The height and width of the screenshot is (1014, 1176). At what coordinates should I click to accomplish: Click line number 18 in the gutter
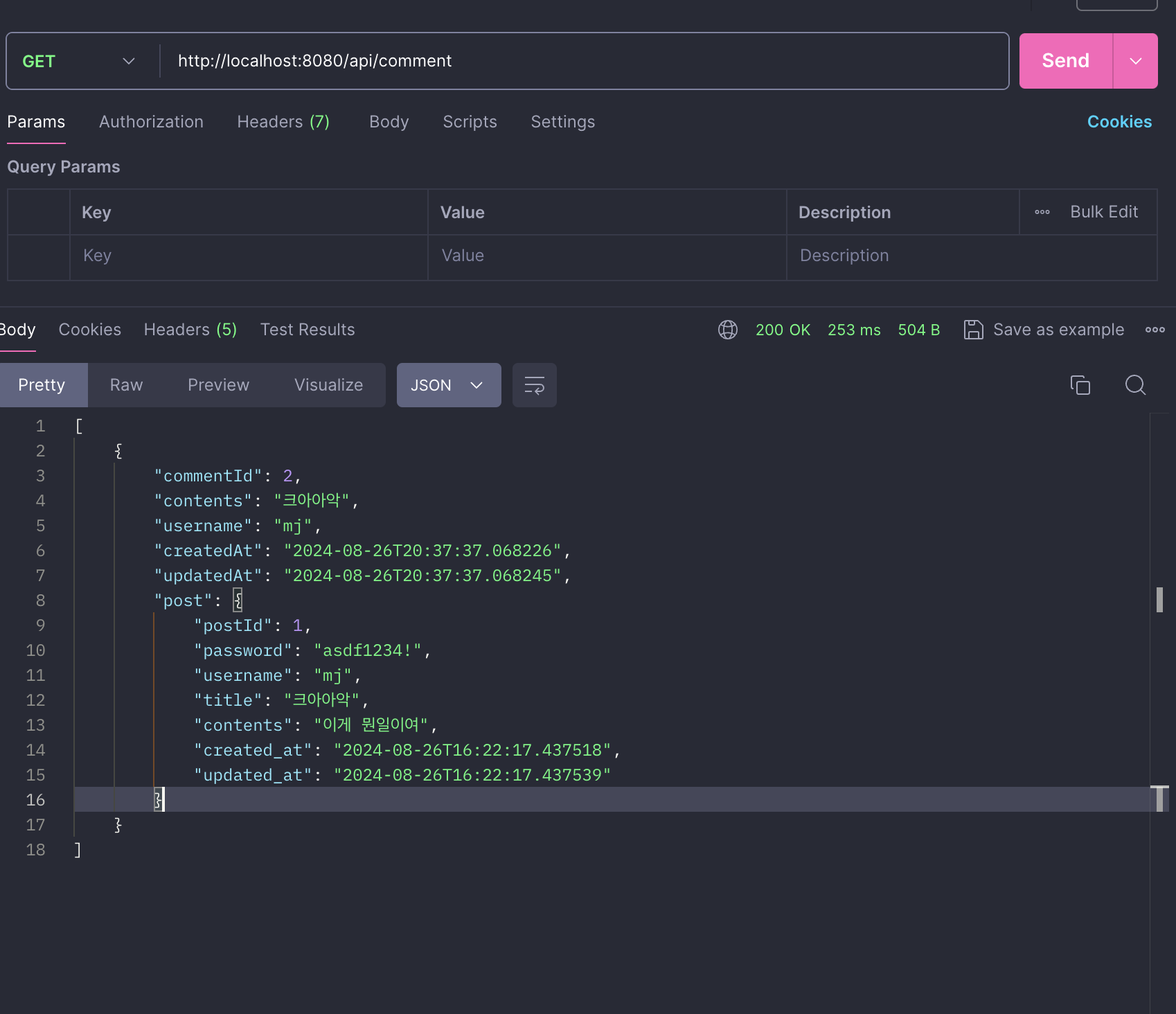coord(35,851)
